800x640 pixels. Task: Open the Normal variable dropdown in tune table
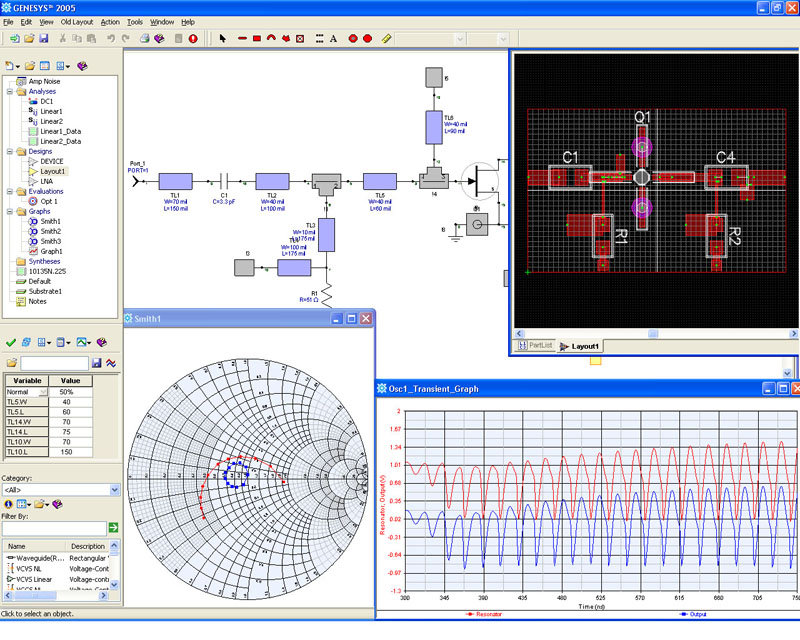coord(43,392)
